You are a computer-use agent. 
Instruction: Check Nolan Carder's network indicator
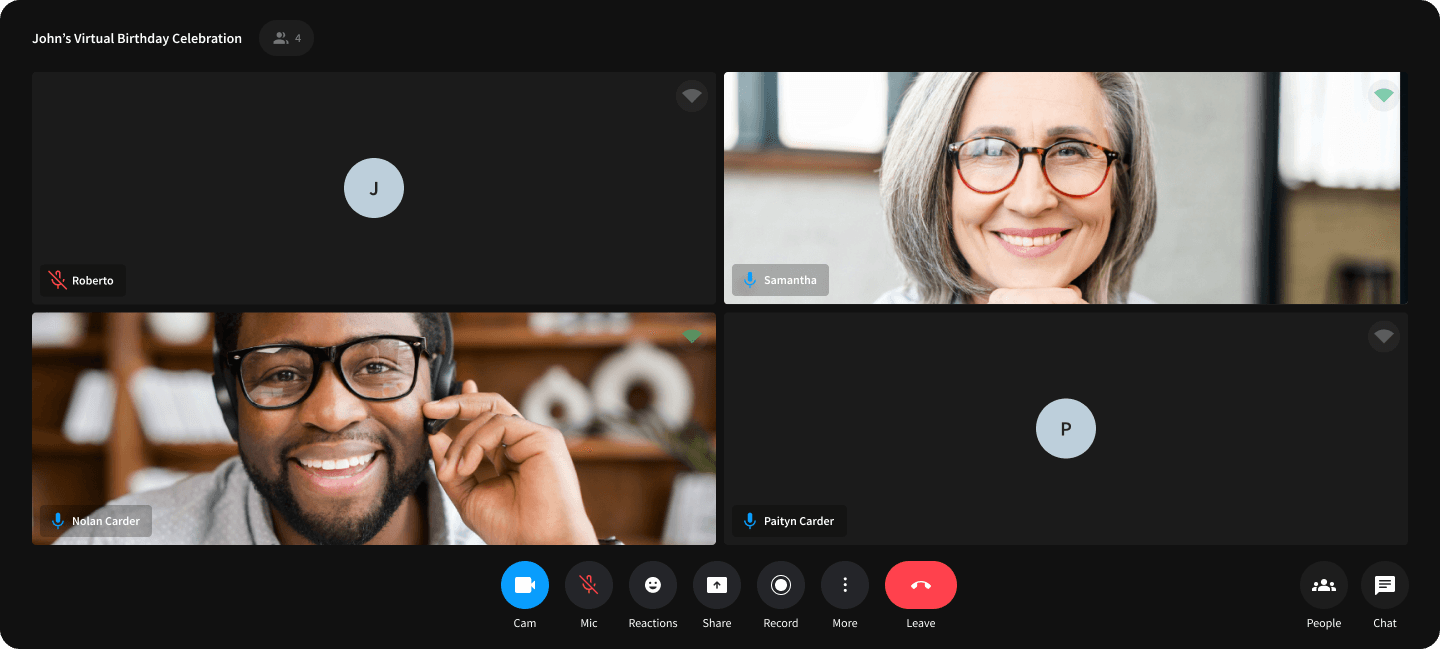692,336
